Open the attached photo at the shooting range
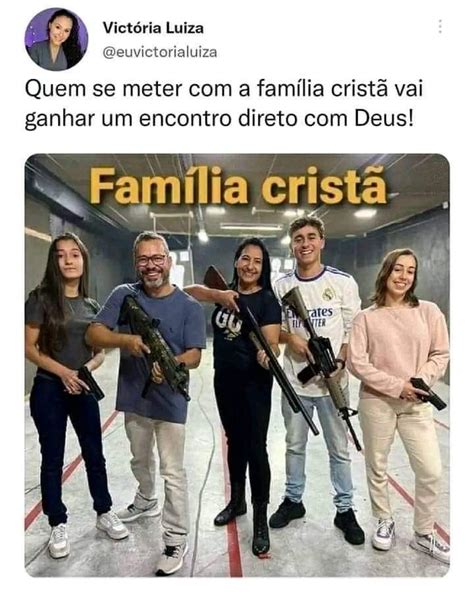Viewport: 474px width, 592px height. point(237,365)
